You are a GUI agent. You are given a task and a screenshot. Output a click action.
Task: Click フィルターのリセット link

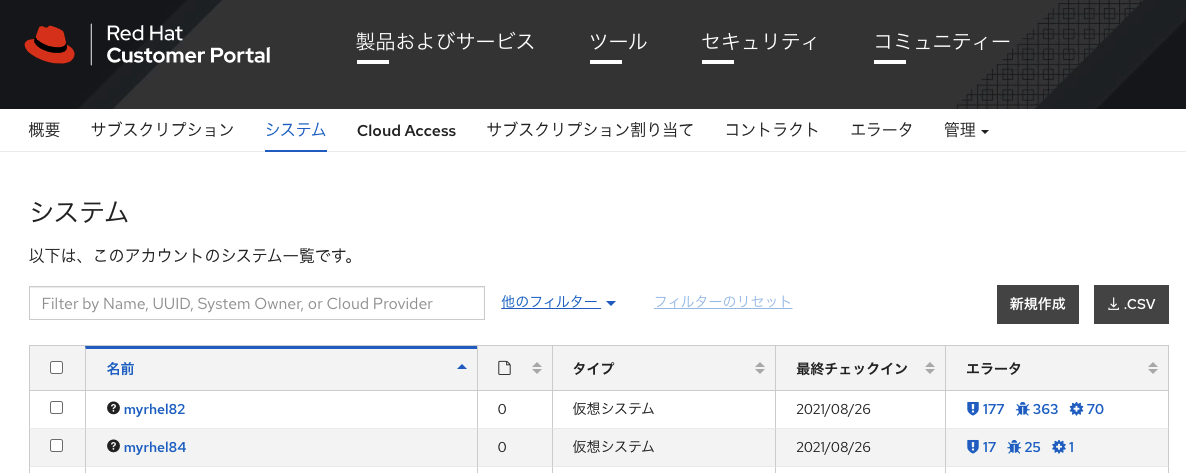[723, 302]
